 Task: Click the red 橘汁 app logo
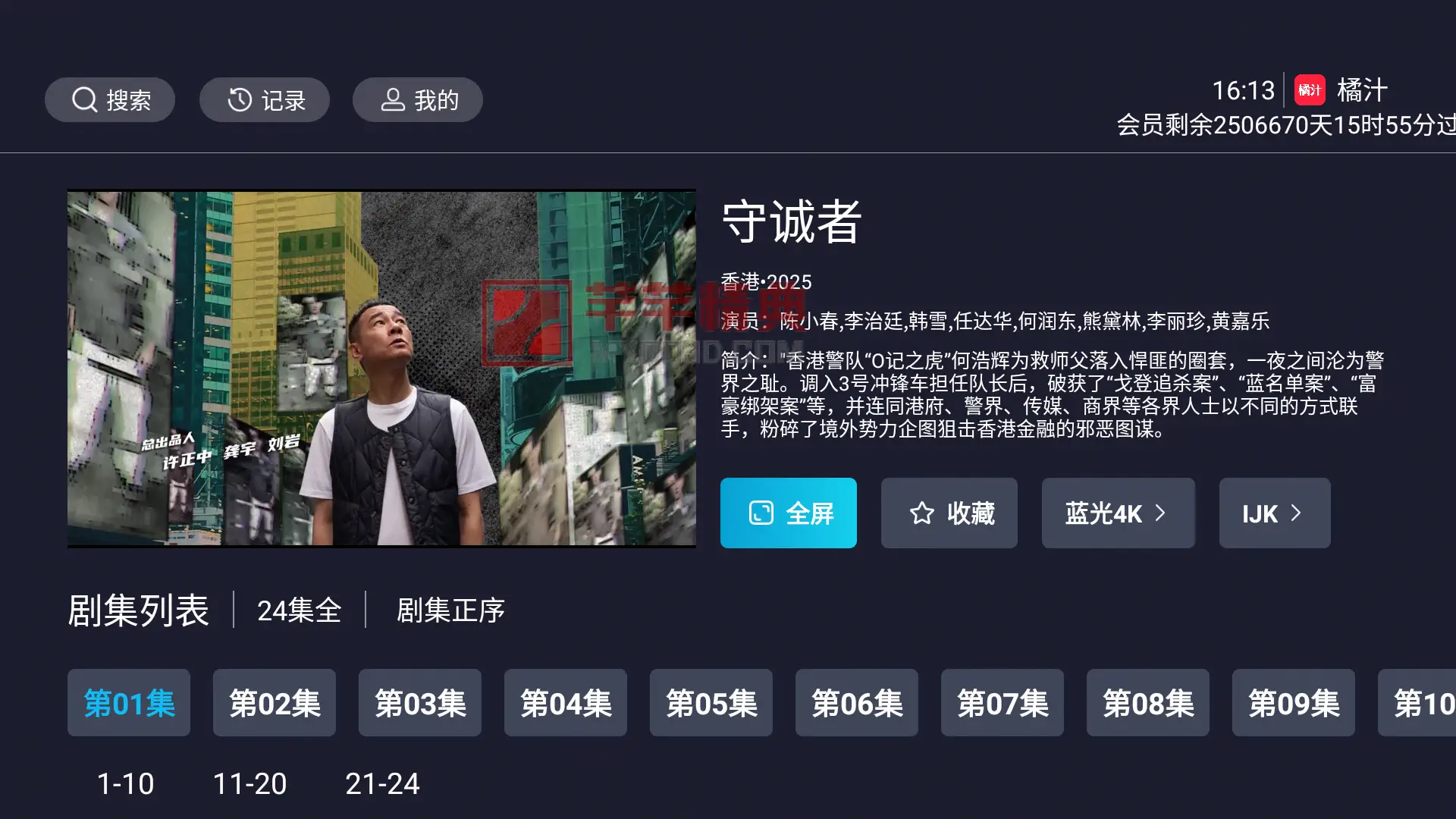pyautogui.click(x=1310, y=90)
